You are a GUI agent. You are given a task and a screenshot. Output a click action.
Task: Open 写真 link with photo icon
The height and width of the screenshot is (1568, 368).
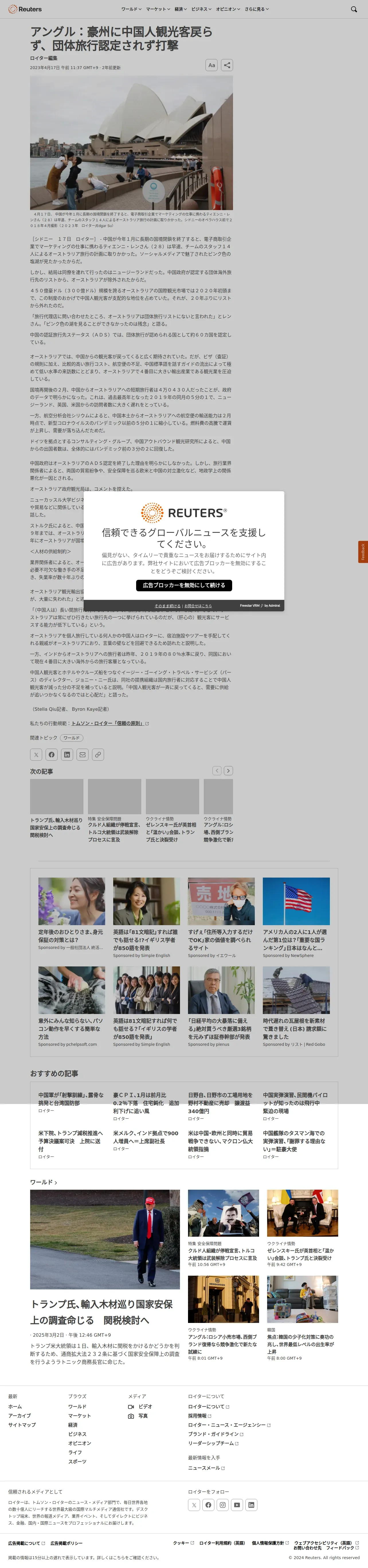(x=138, y=1416)
